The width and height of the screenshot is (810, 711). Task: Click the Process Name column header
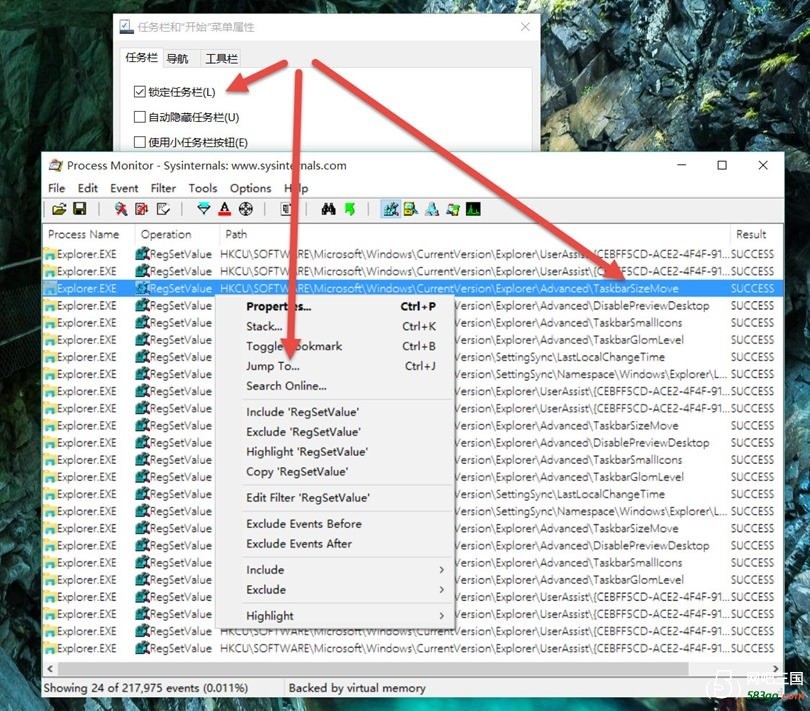pos(89,235)
